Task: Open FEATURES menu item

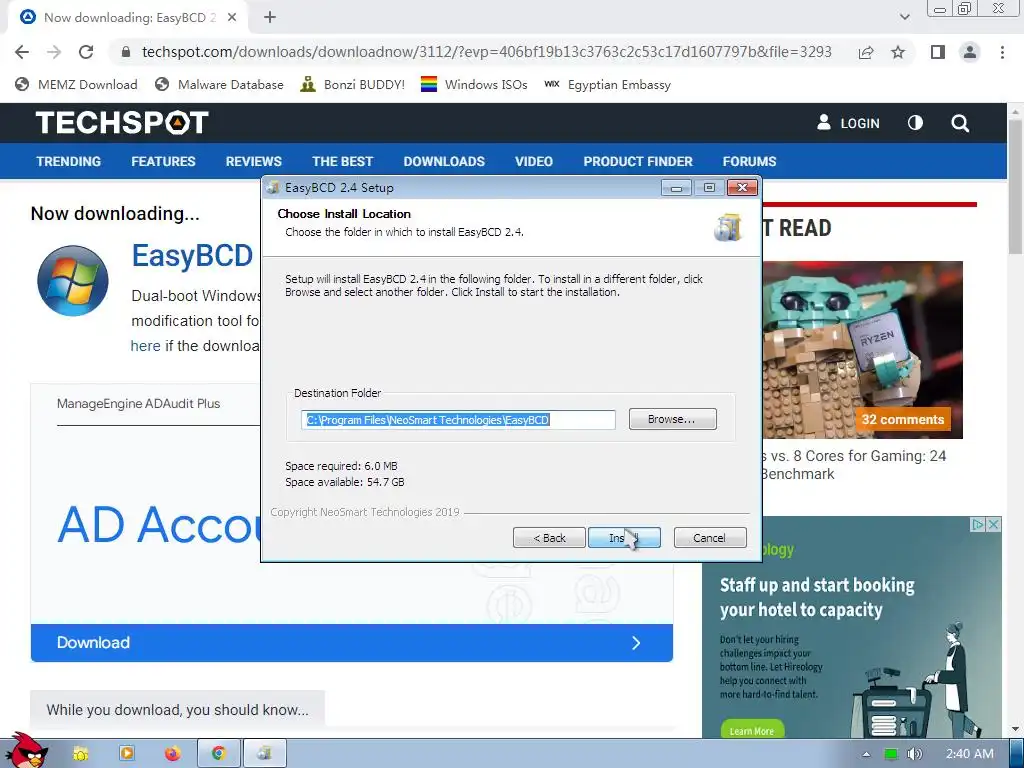Action: point(163,161)
